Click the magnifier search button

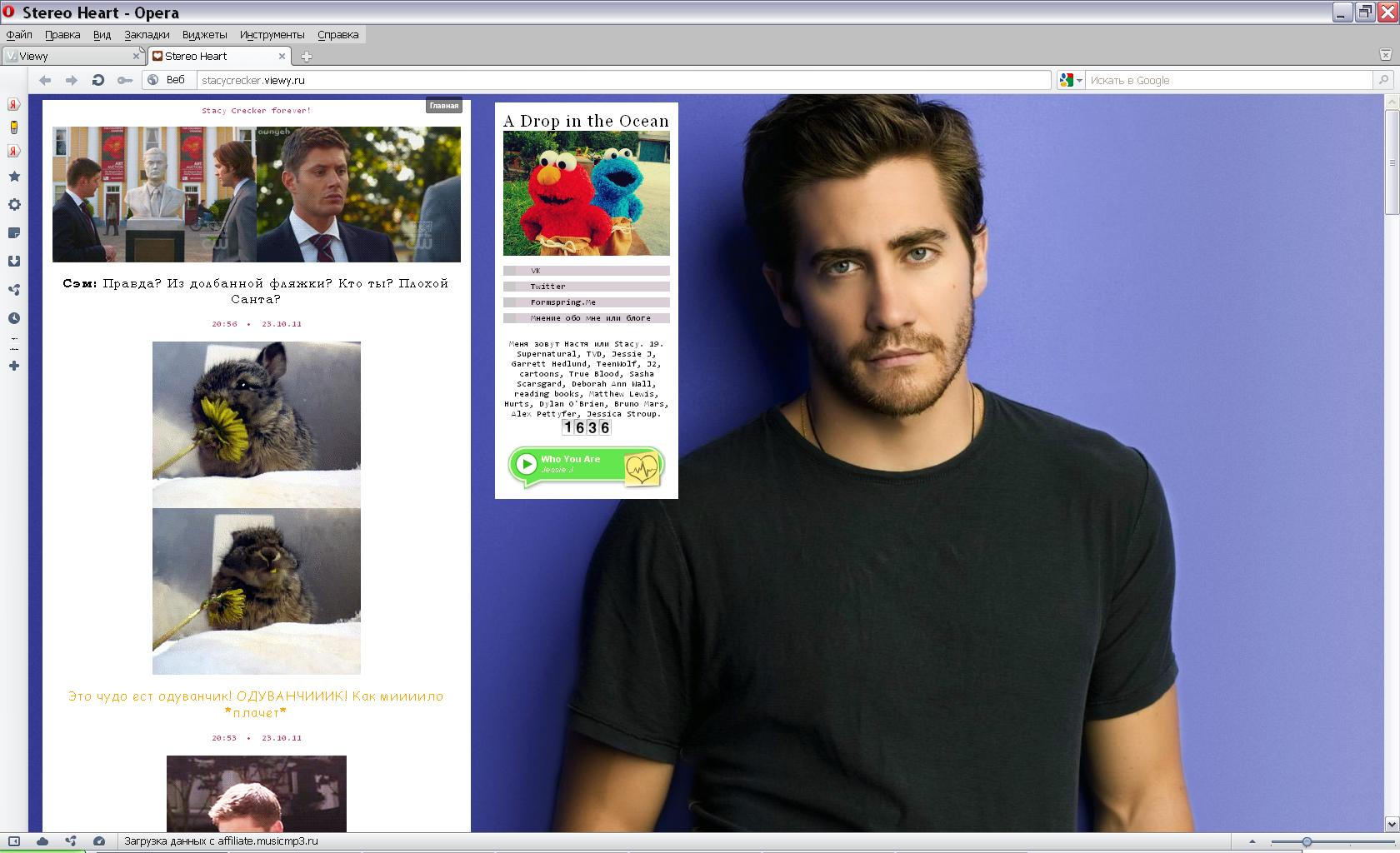tap(1383, 80)
